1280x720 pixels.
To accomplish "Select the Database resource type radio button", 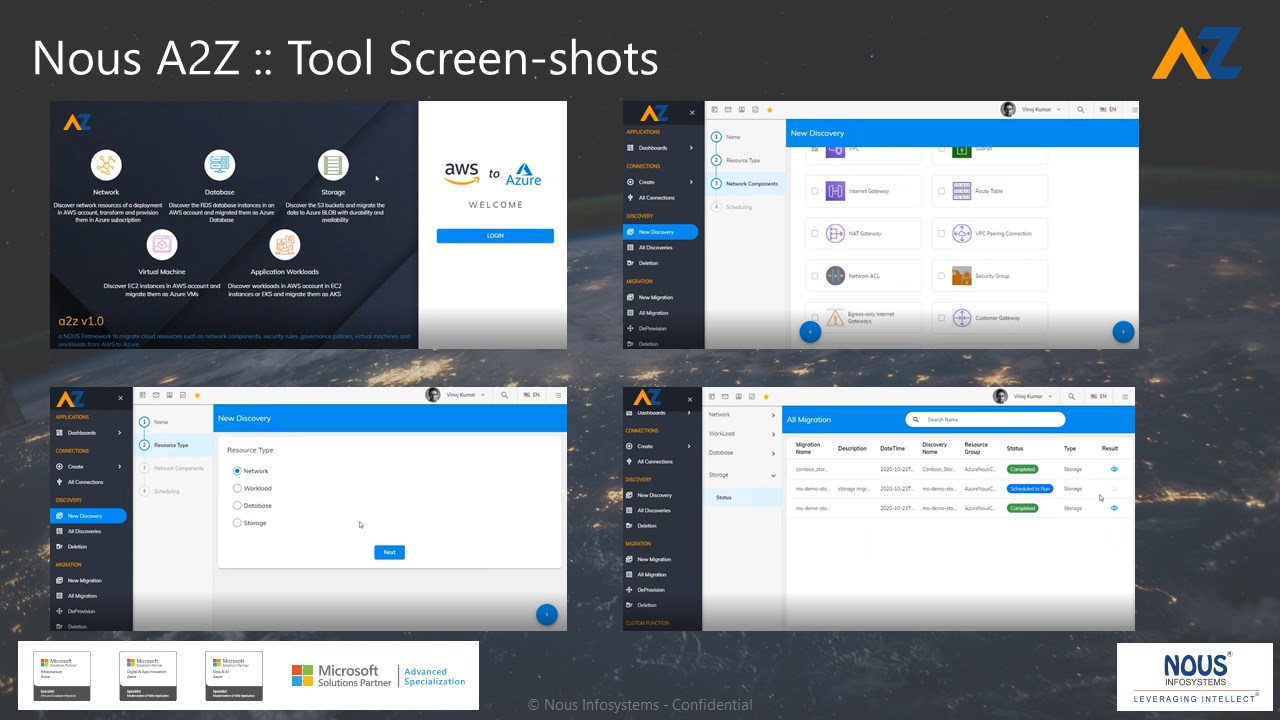I will click(237, 506).
